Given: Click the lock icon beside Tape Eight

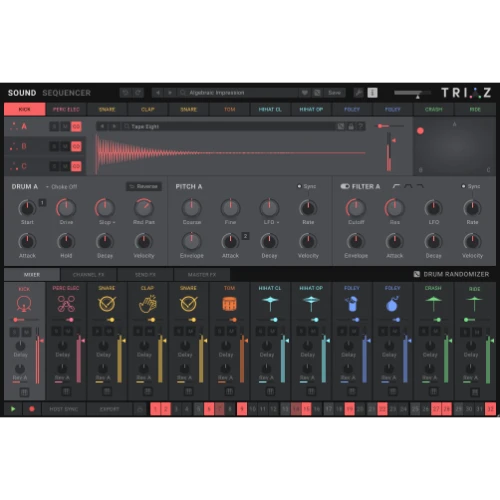Looking at the screenshot, I should [351, 126].
